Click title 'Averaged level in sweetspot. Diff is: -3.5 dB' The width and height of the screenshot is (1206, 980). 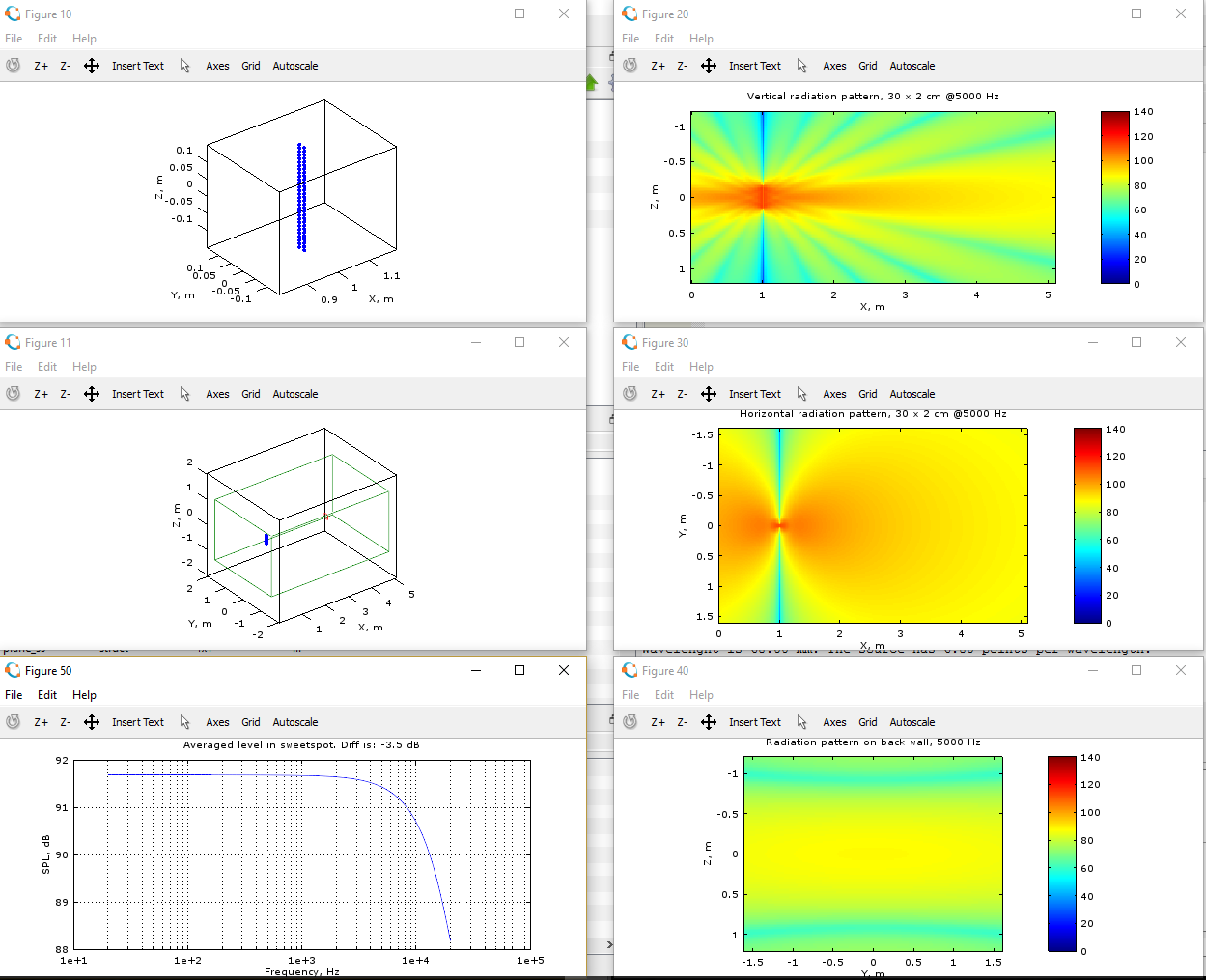(x=301, y=745)
